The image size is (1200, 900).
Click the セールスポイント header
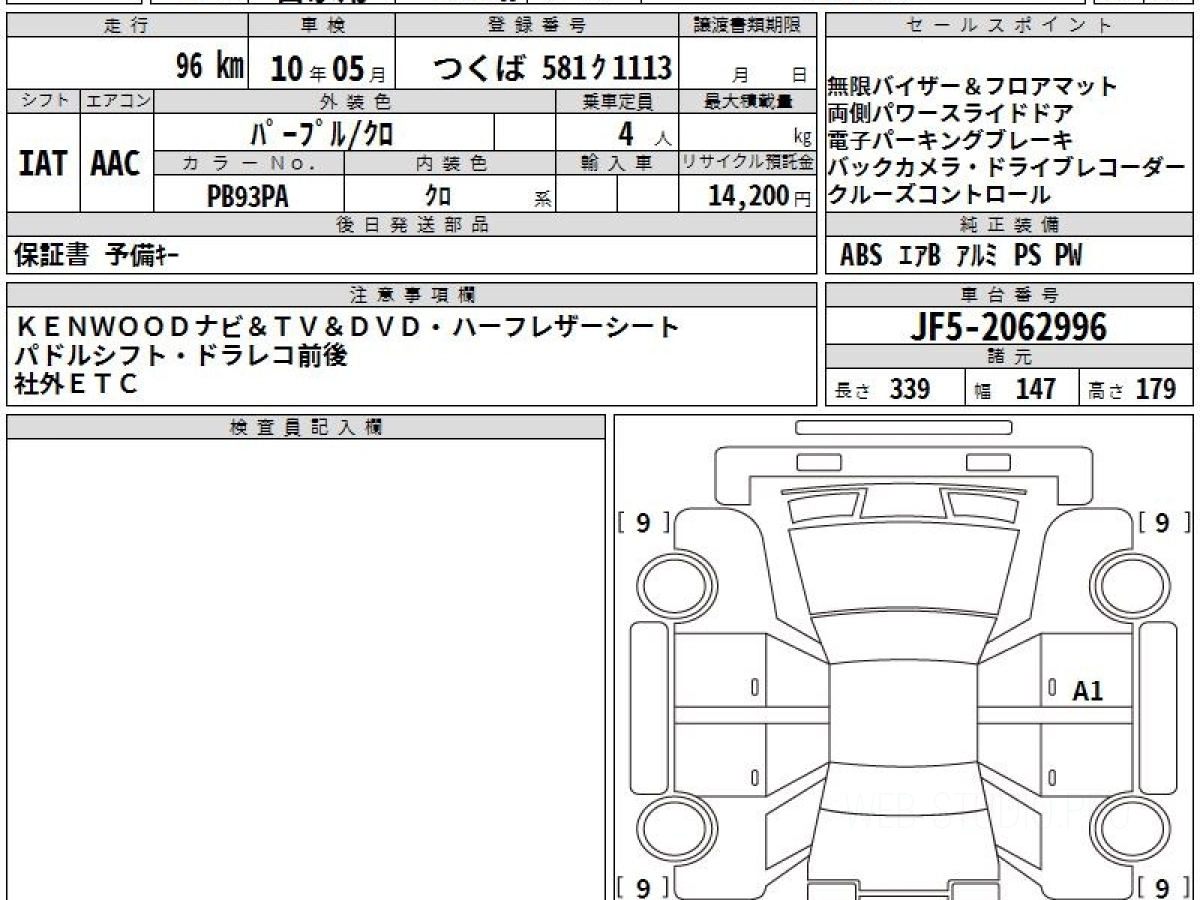(1009, 26)
